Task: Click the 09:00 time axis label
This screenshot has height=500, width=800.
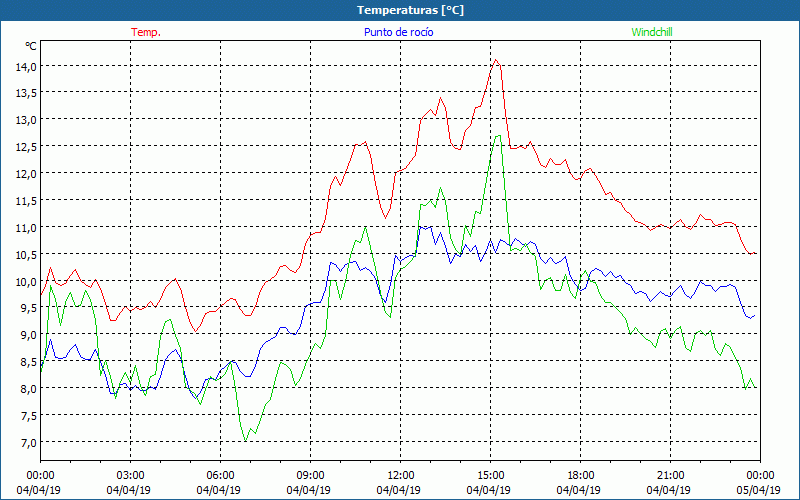Action: (x=310, y=476)
